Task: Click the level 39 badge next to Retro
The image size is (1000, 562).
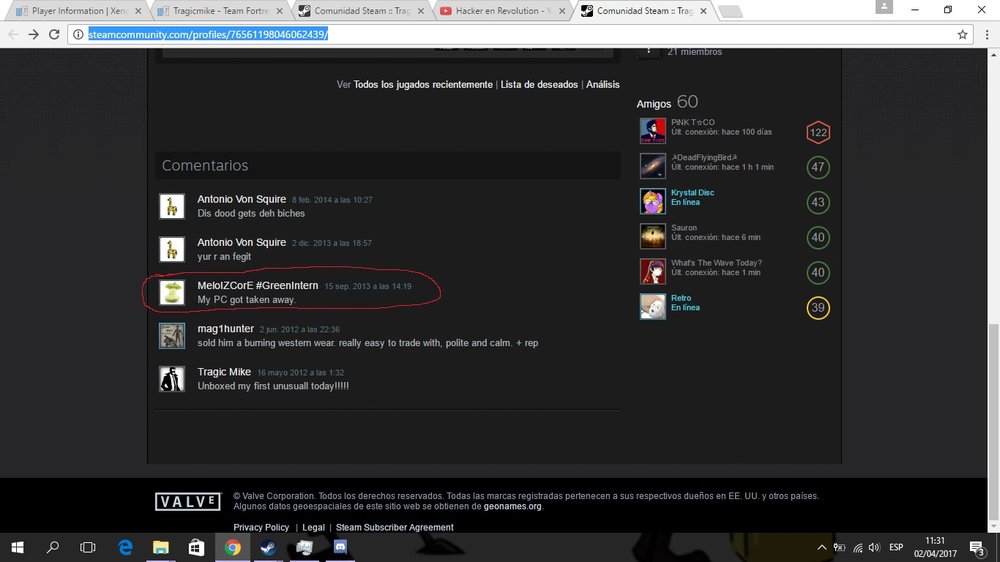Action: click(818, 307)
